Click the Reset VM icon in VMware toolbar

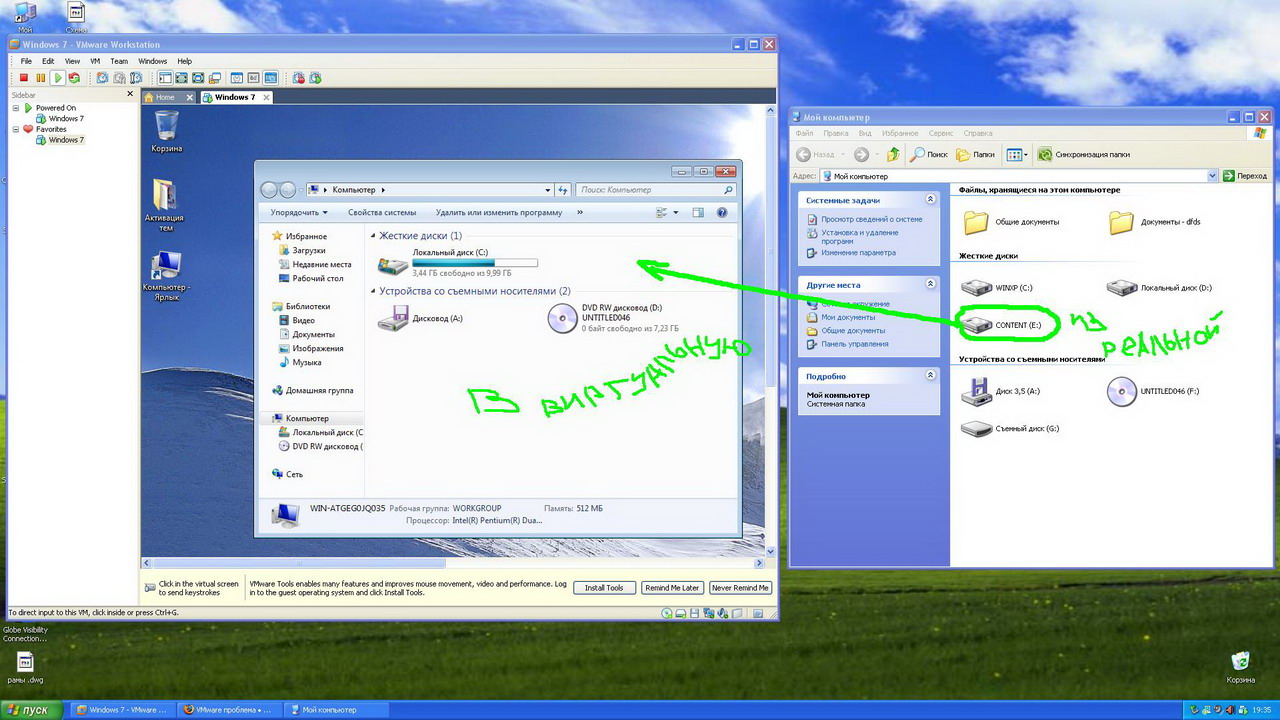[74, 78]
